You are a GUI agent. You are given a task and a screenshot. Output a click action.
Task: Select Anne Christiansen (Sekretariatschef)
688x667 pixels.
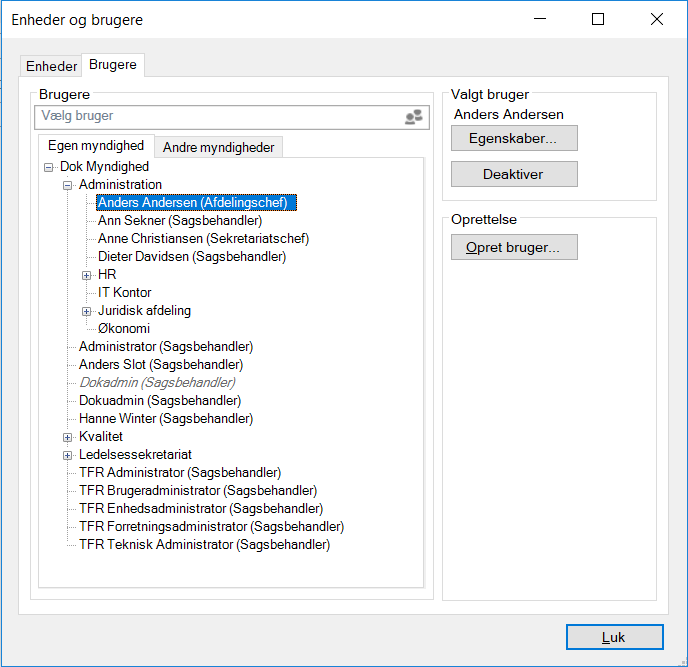[x=203, y=239]
